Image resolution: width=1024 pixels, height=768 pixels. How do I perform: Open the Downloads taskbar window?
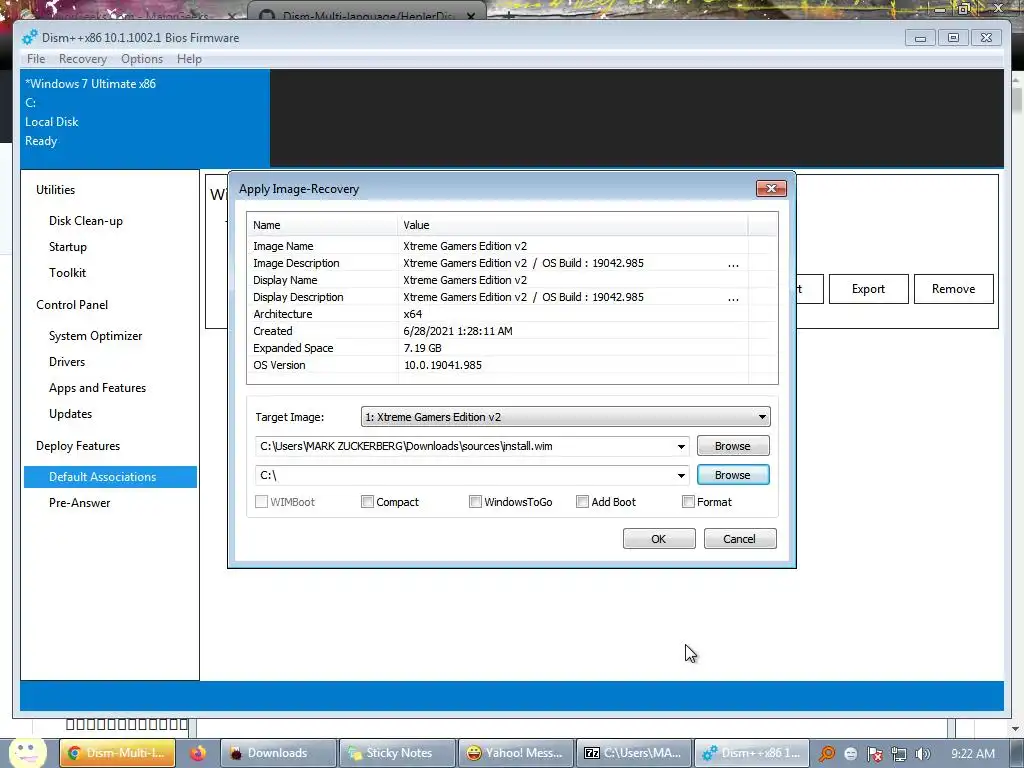279,753
